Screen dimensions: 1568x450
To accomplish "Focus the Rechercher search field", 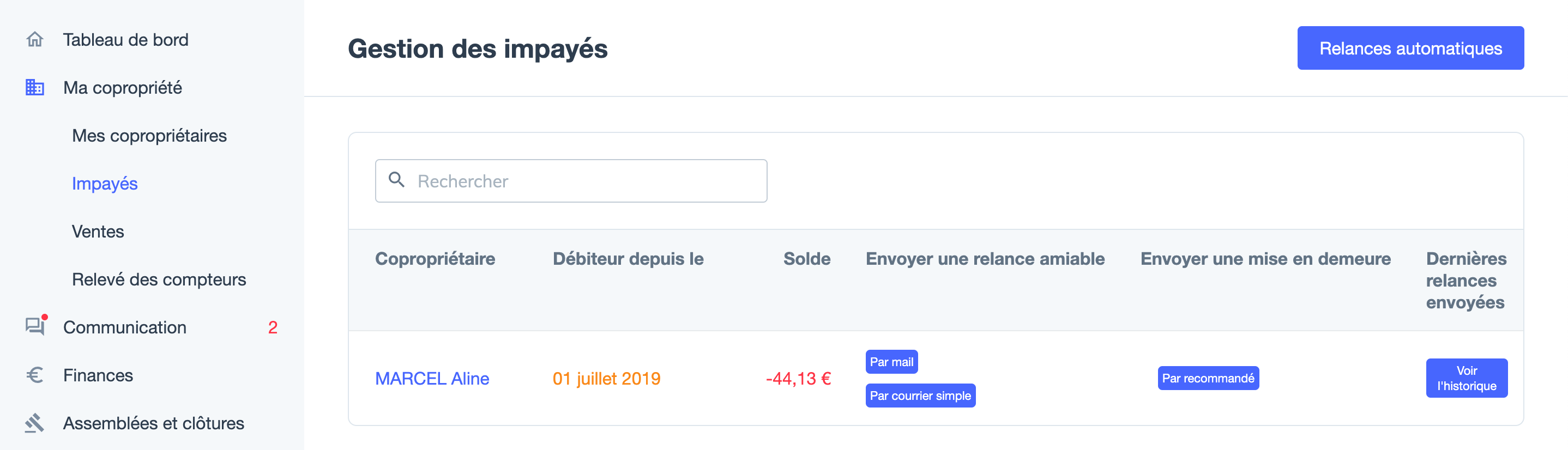I will click(x=571, y=181).
